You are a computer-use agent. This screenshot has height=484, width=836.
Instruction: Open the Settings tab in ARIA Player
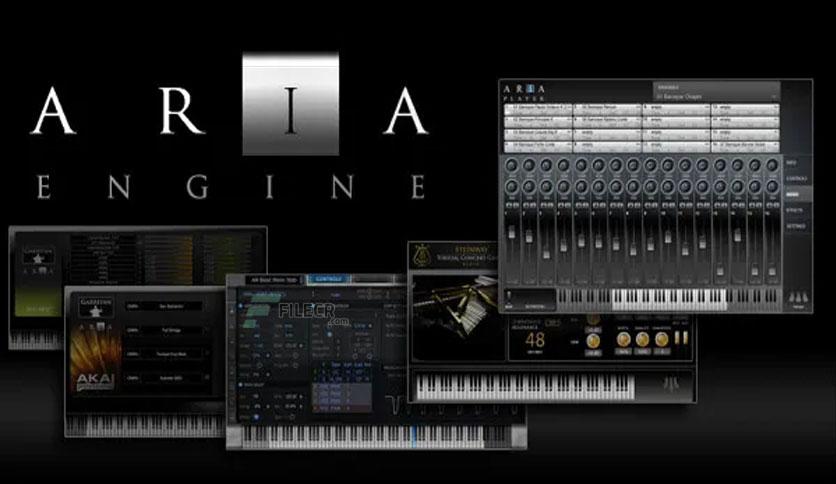pyautogui.click(x=795, y=226)
